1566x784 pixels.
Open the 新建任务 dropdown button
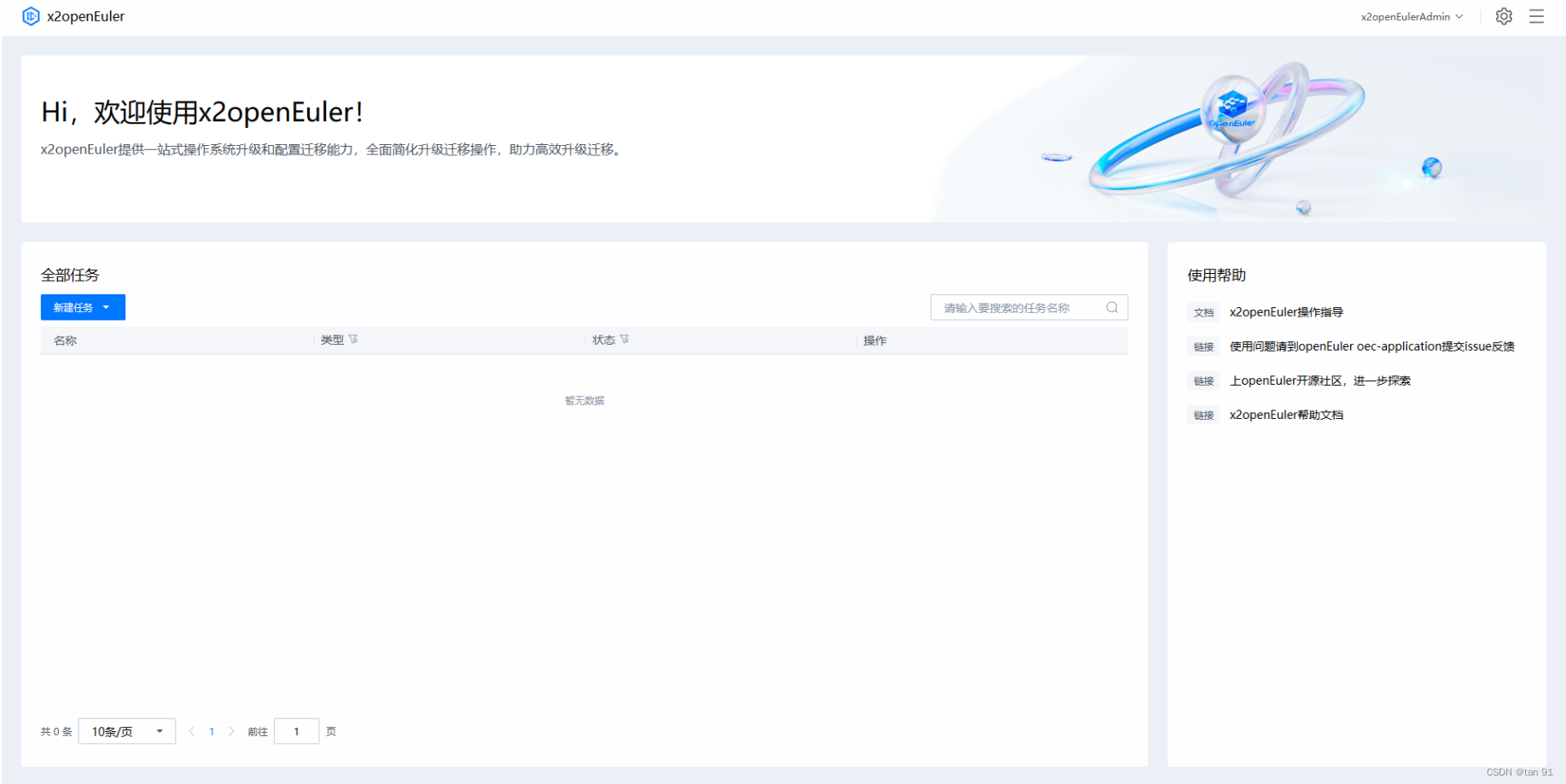click(83, 307)
